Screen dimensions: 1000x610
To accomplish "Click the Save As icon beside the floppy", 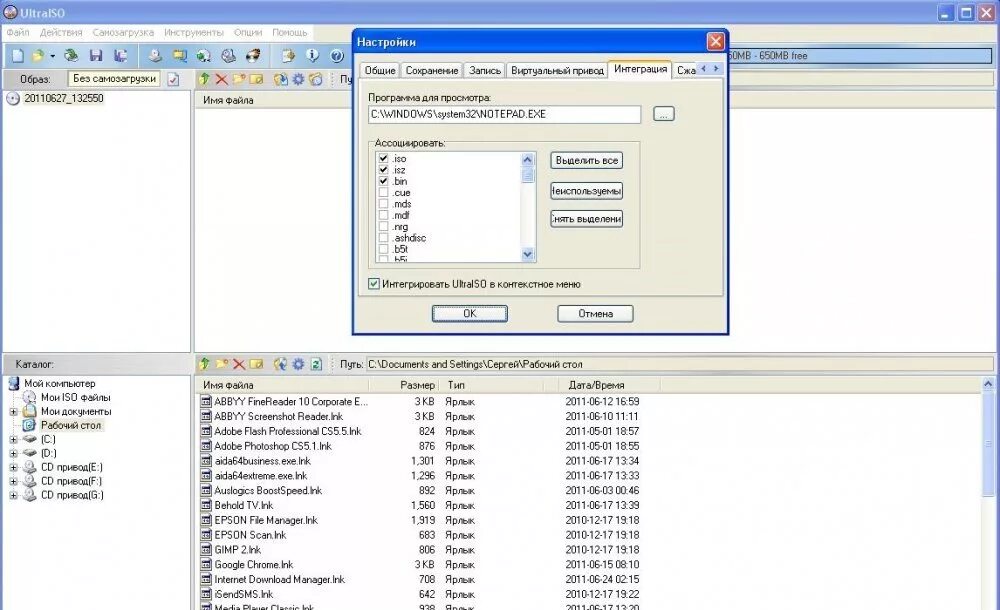I will pos(121,56).
